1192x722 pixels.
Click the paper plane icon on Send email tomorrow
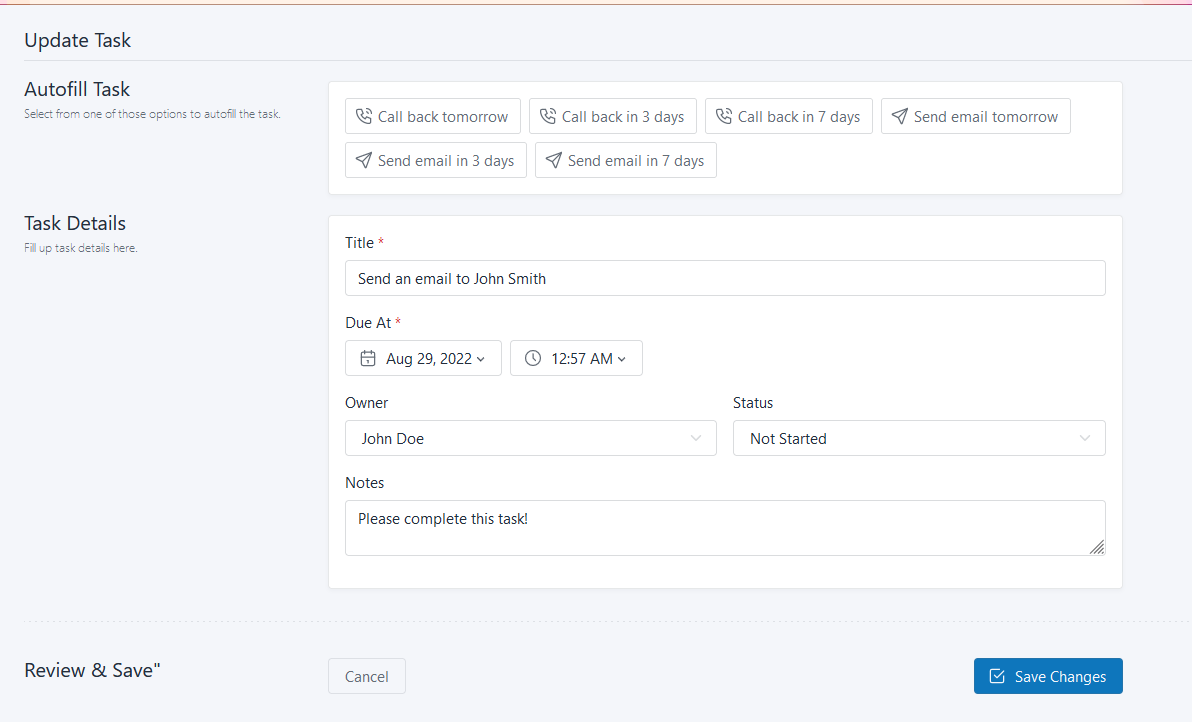898,116
